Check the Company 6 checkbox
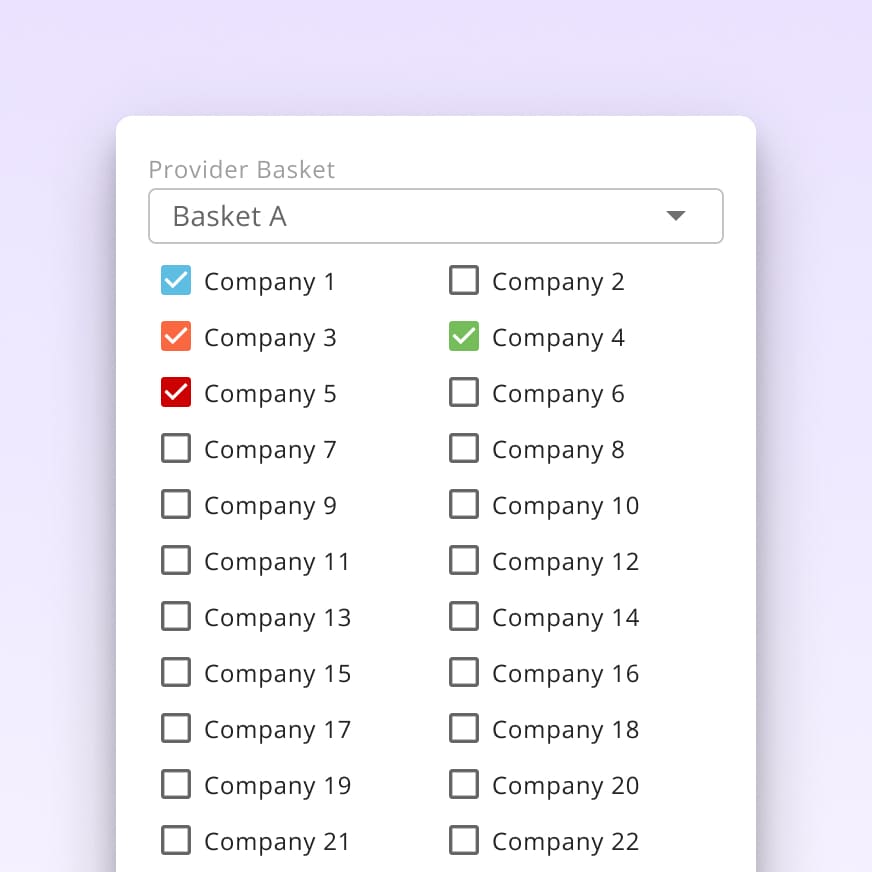The width and height of the screenshot is (872, 872). point(464,393)
